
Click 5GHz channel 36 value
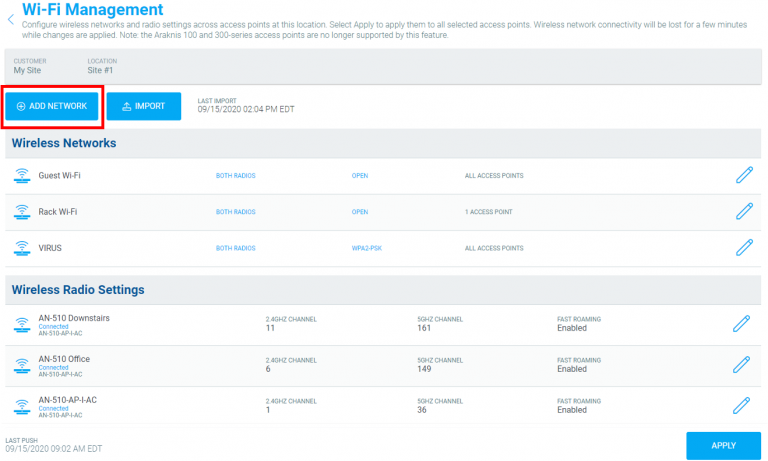[x=422, y=410]
